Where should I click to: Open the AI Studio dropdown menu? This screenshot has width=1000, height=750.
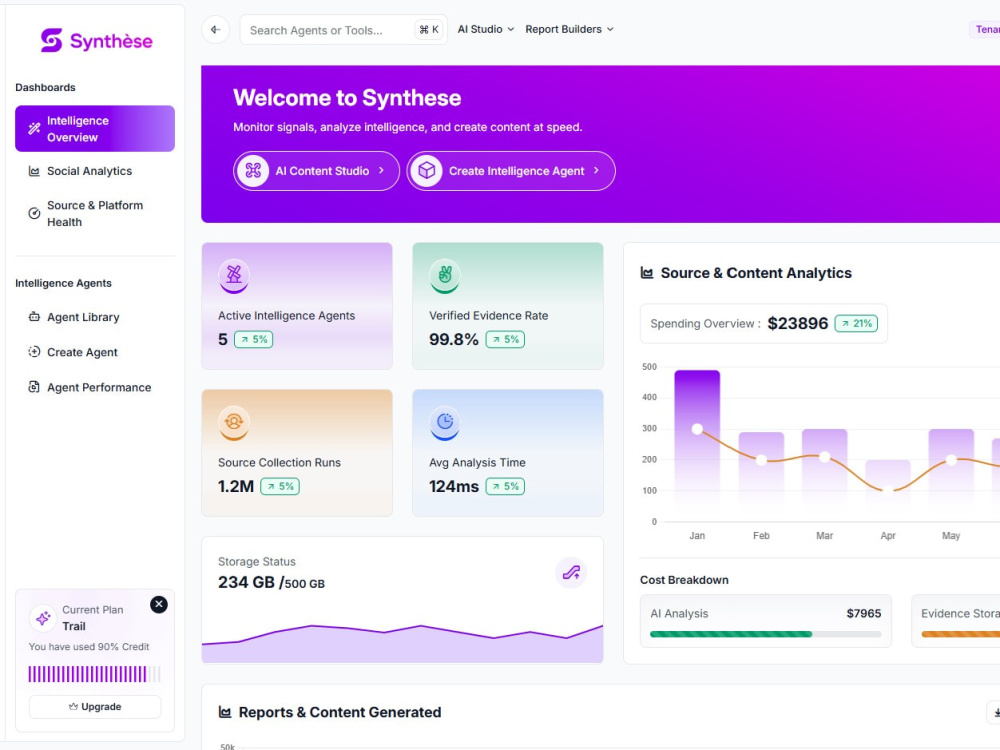tap(486, 29)
